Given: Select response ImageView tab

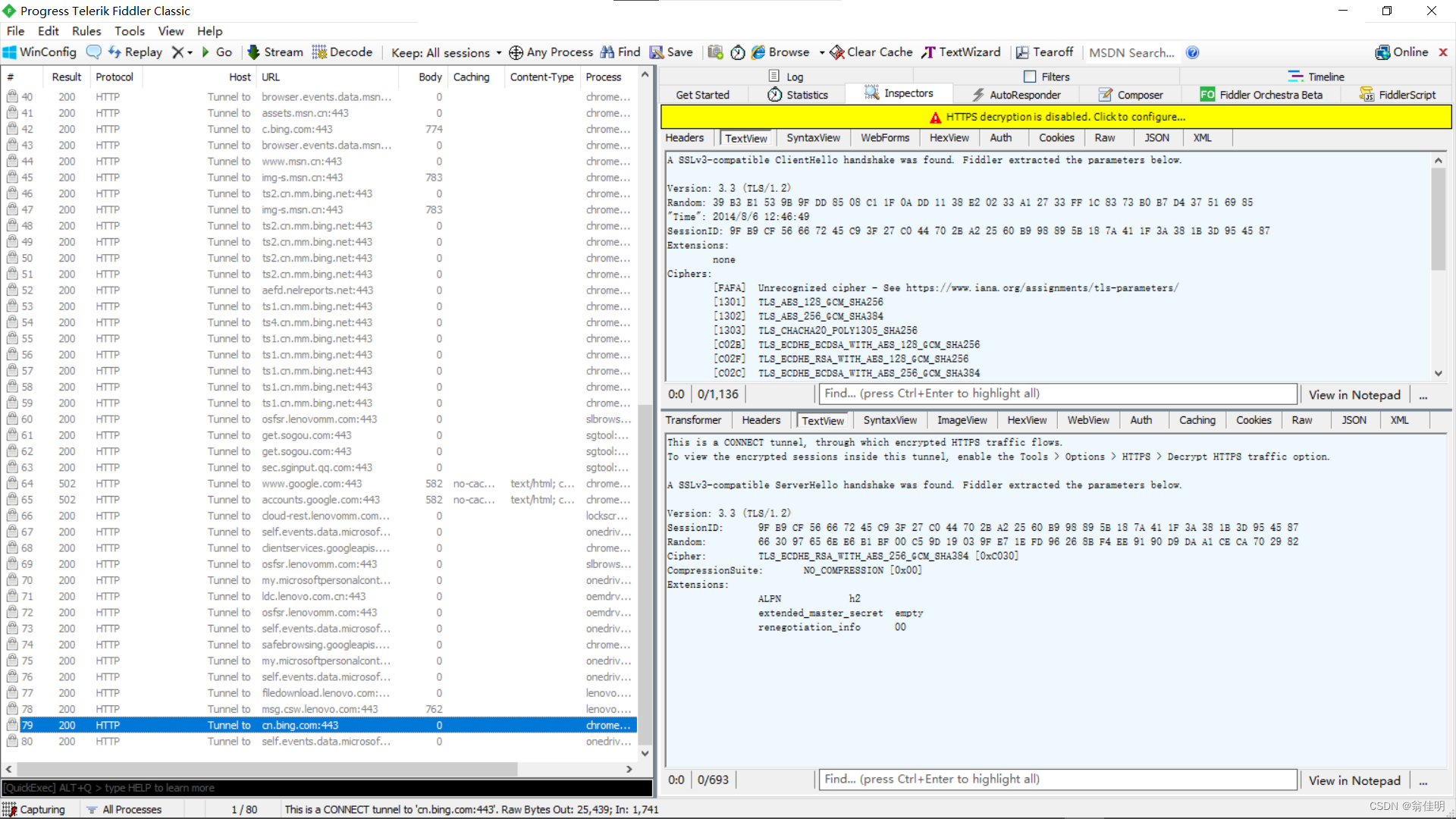Looking at the screenshot, I should point(962,420).
